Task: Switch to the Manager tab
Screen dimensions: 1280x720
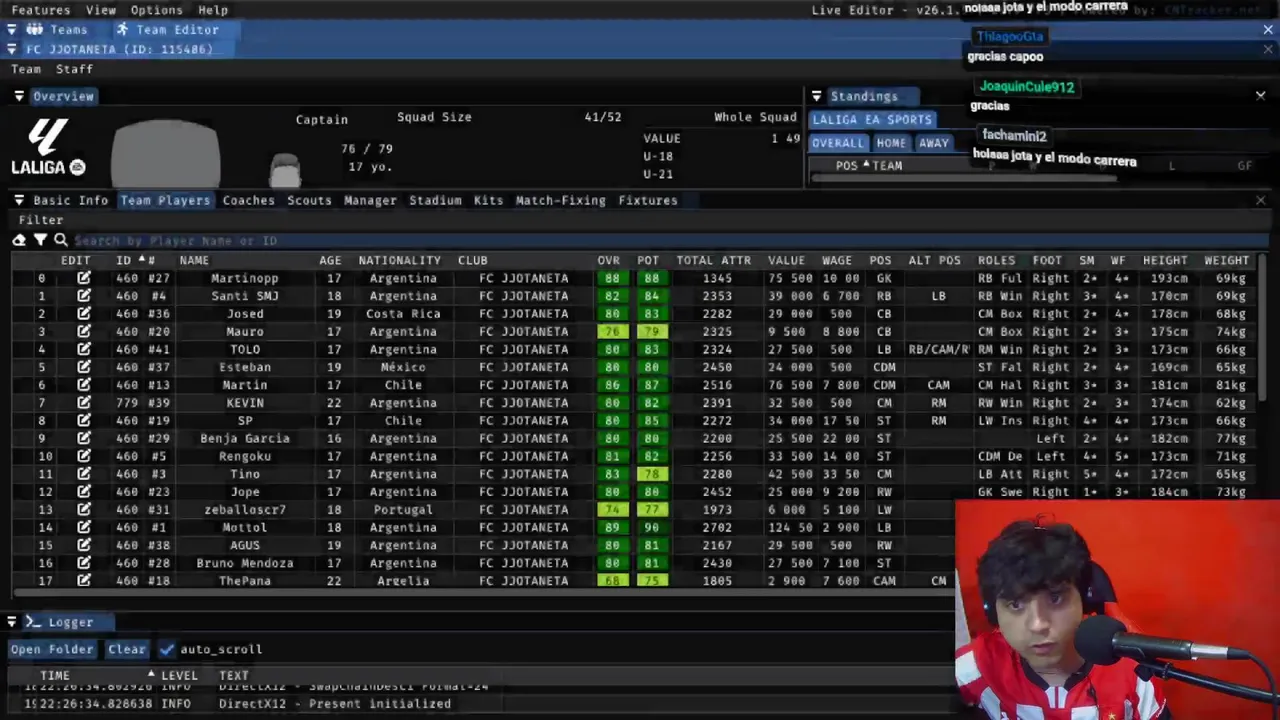Action: [370, 200]
